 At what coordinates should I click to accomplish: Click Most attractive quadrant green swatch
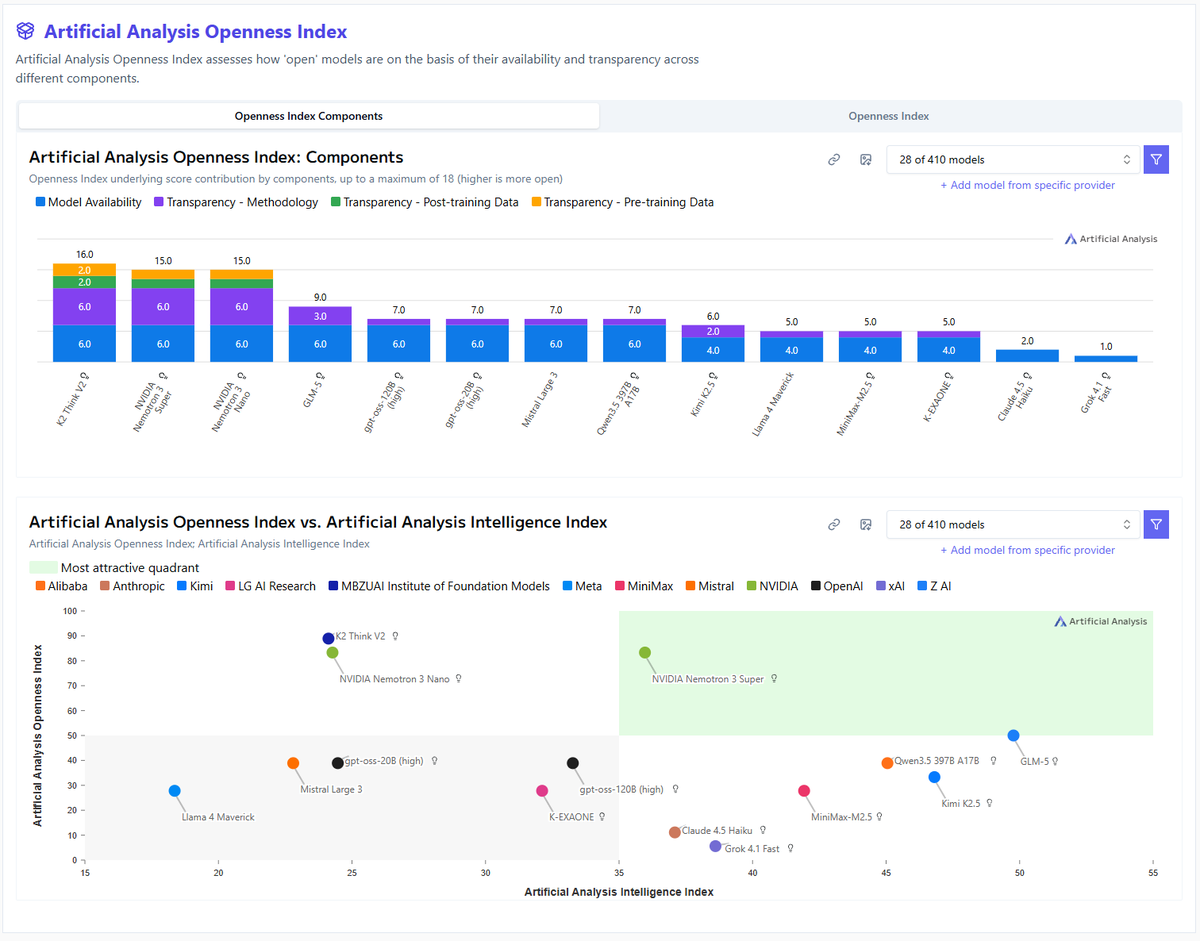point(43,567)
